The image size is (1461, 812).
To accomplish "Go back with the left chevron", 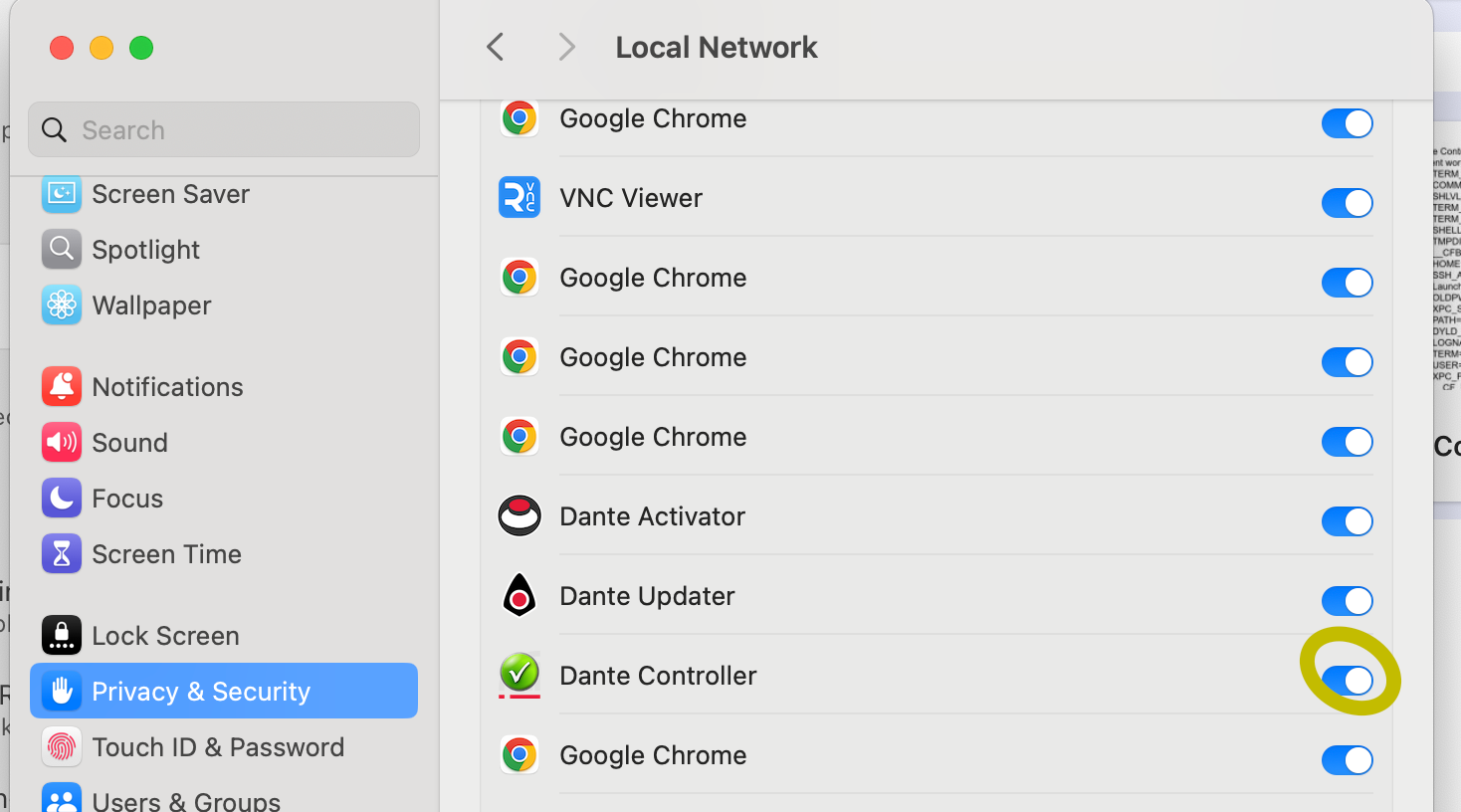I will 495,47.
